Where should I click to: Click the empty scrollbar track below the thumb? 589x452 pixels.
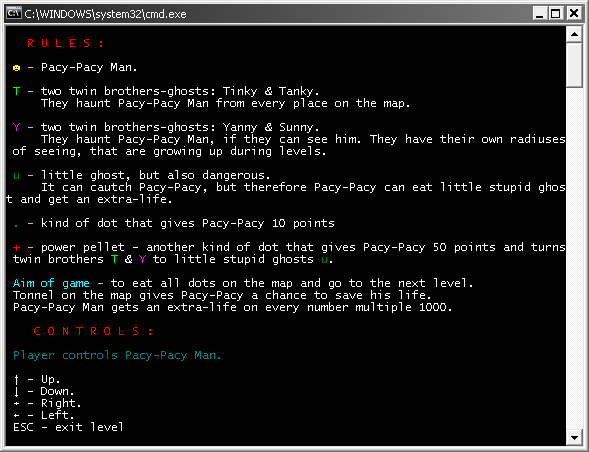pos(574,258)
